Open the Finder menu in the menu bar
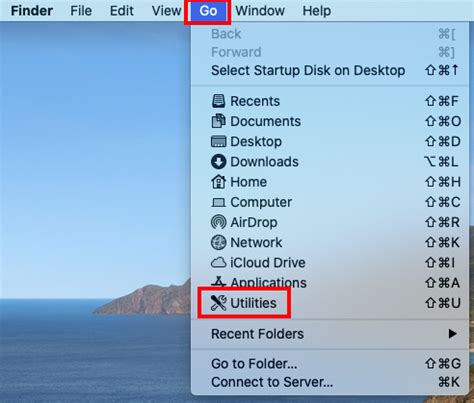 coord(32,11)
